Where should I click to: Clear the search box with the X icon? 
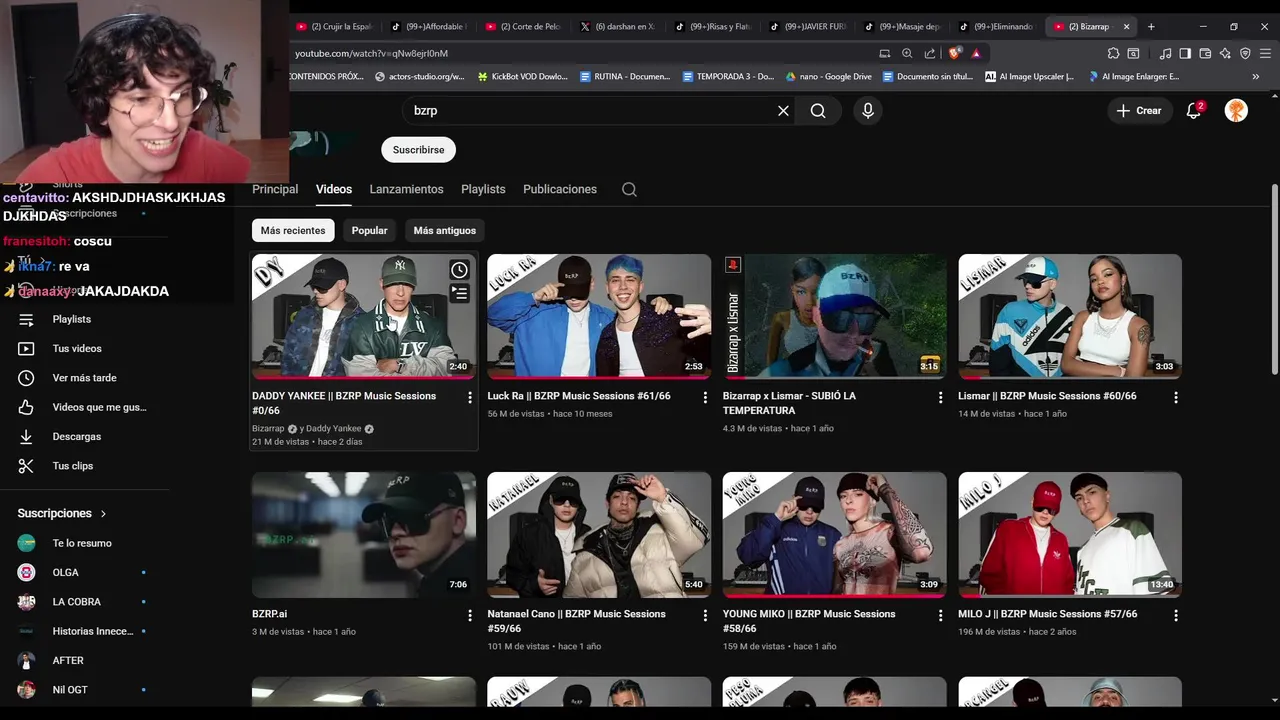(783, 111)
